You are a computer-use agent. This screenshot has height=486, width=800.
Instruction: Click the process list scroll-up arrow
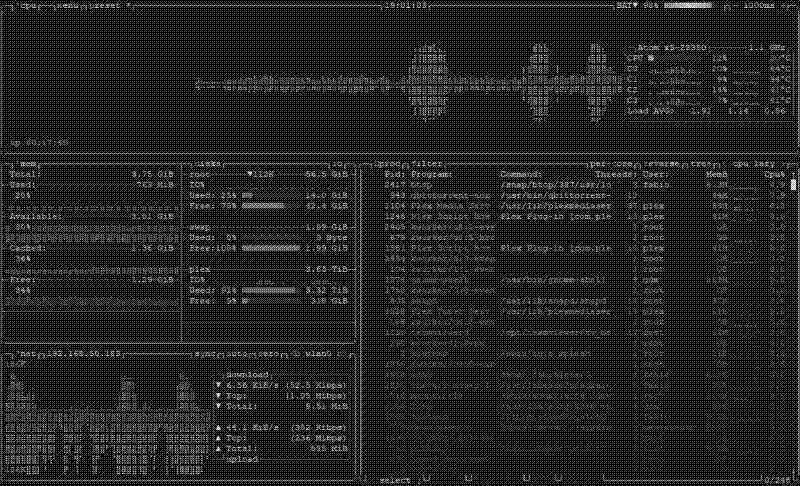click(793, 174)
